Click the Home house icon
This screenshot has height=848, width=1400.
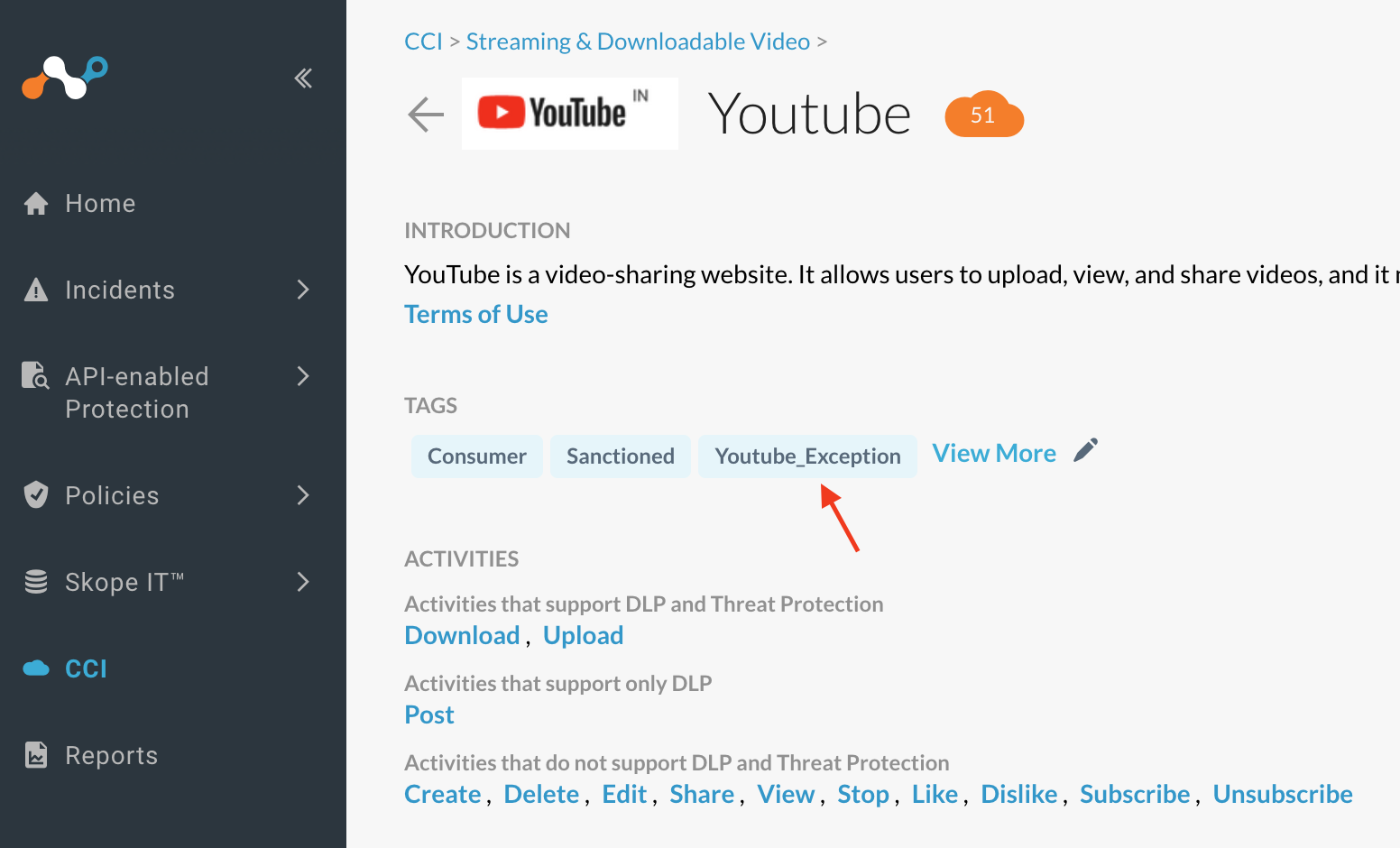(36, 204)
